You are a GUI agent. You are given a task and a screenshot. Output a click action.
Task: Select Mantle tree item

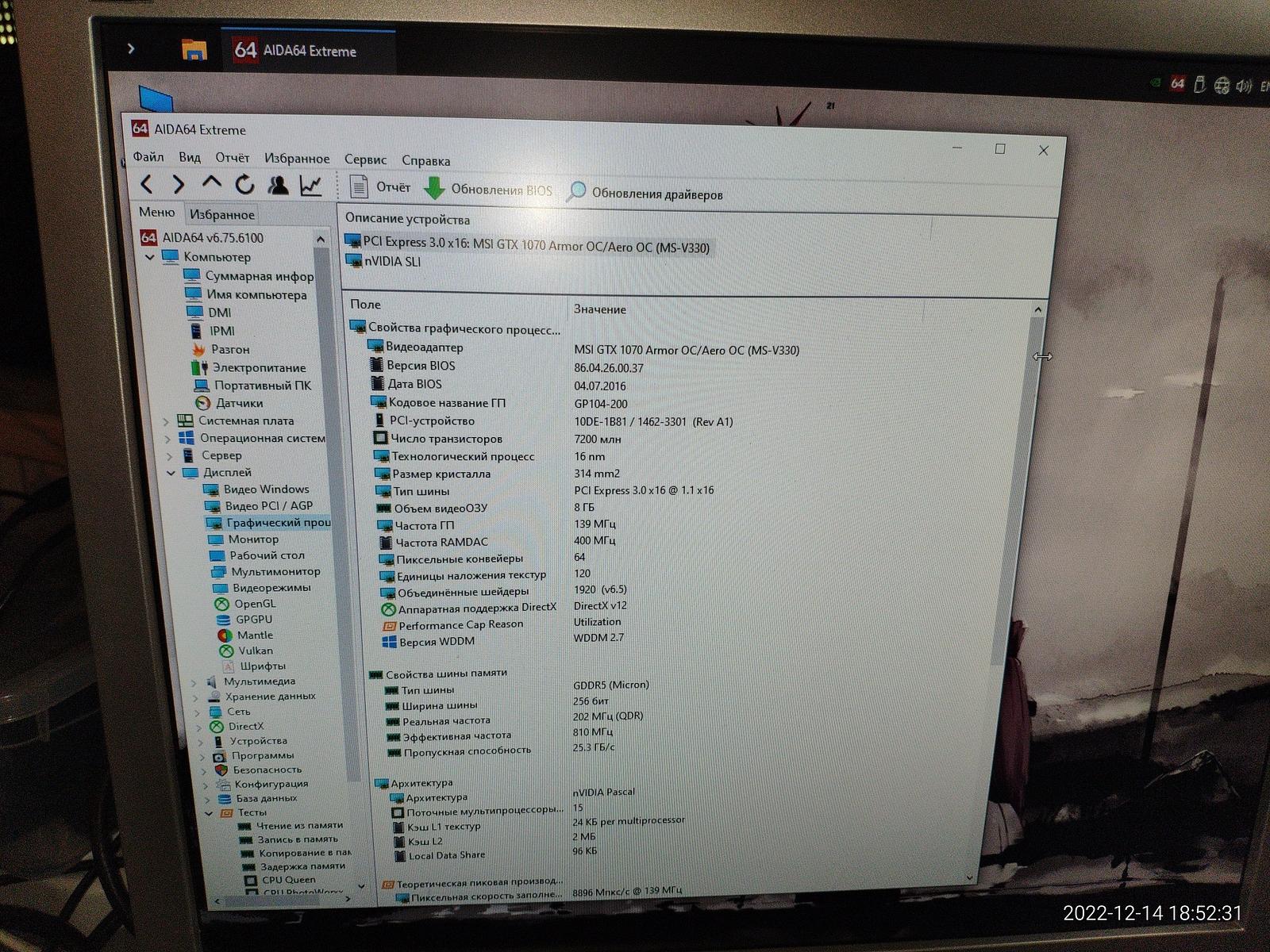point(245,635)
